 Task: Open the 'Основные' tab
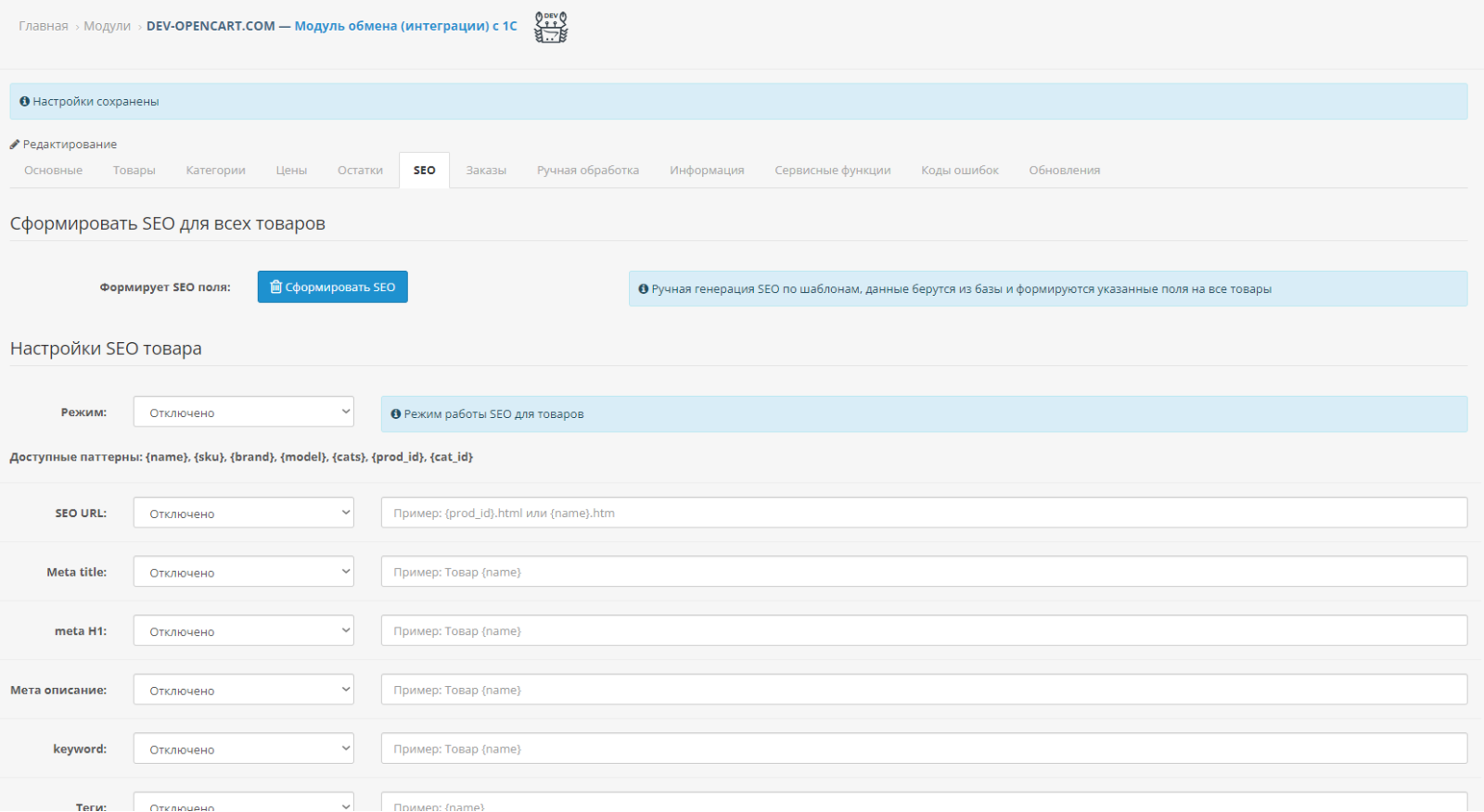[54, 171]
